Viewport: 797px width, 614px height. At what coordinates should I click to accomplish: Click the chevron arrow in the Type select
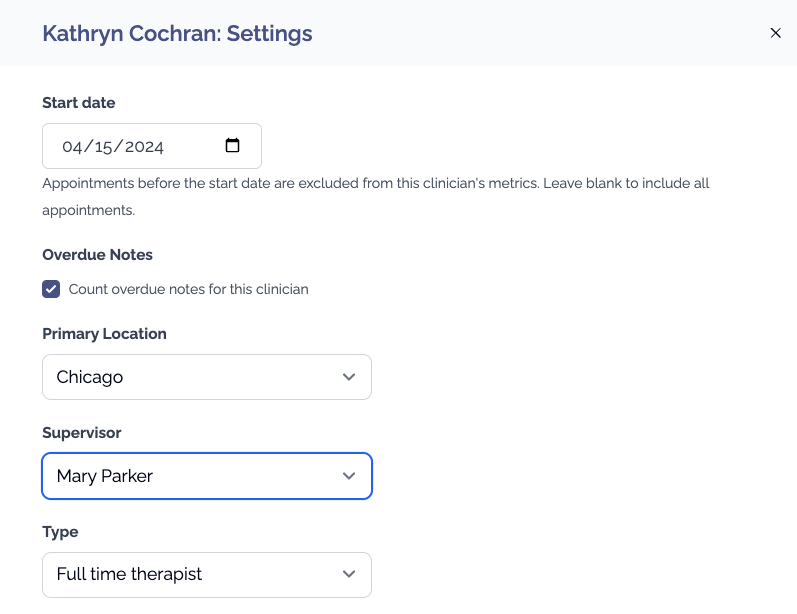pyautogui.click(x=349, y=574)
